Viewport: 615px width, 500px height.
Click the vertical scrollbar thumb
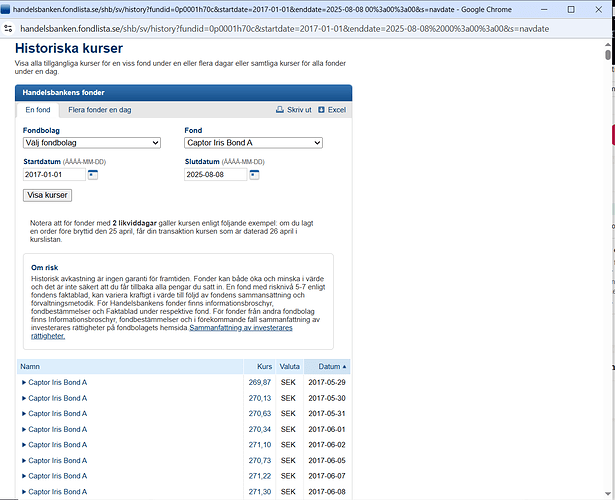click(608, 55)
